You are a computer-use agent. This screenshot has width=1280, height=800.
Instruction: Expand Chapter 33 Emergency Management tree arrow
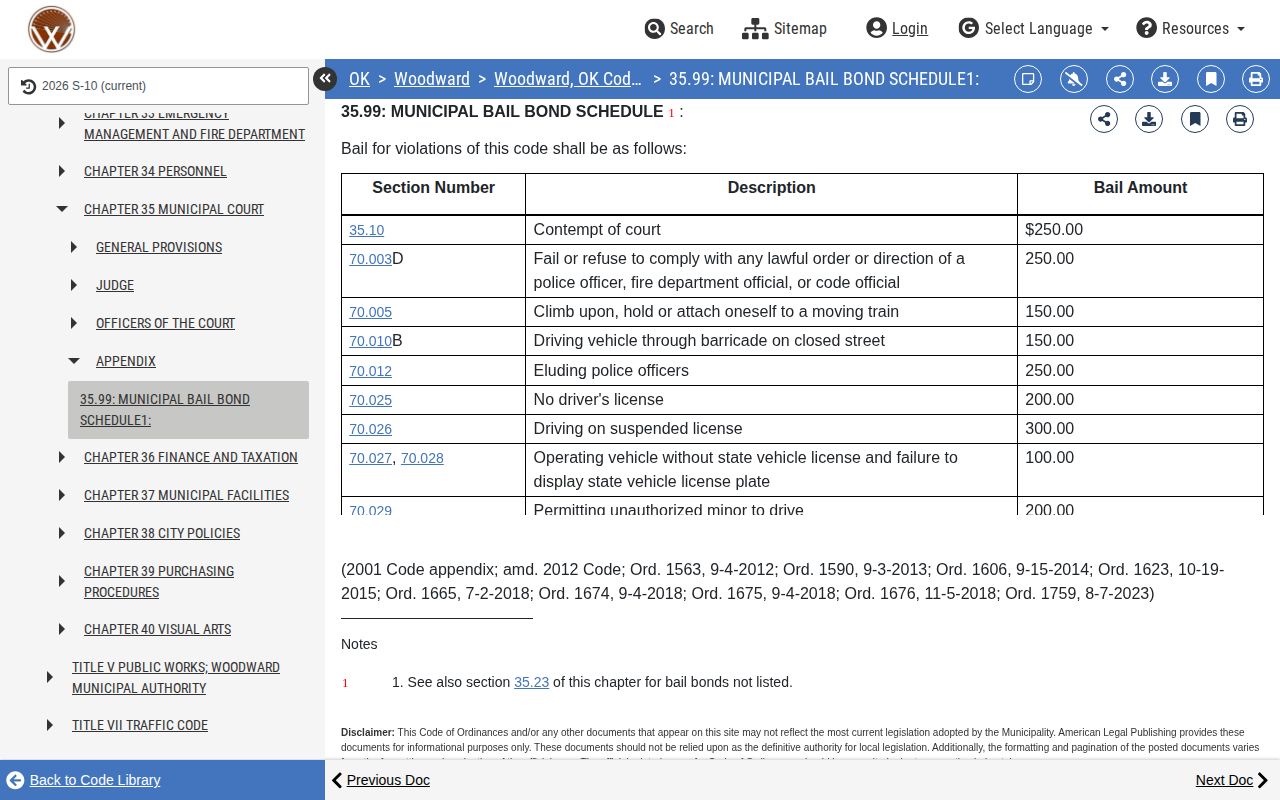pyautogui.click(x=62, y=123)
